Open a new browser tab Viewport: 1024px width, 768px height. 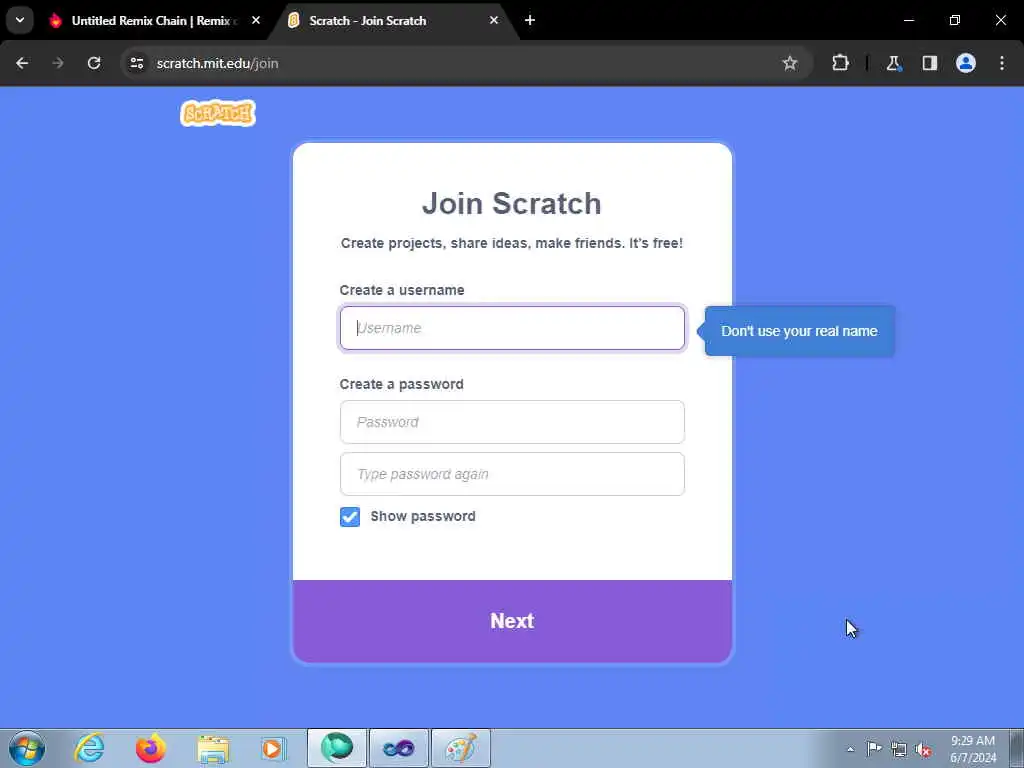click(x=530, y=20)
